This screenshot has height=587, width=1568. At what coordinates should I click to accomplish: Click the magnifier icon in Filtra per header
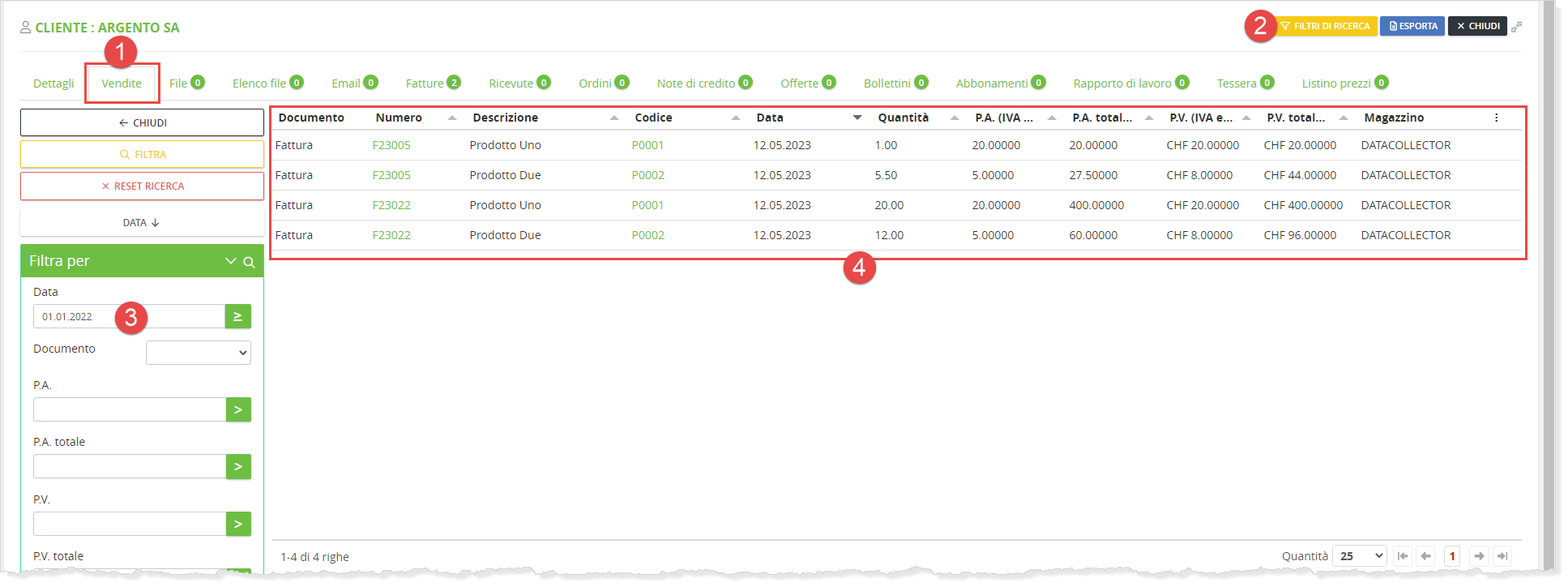[250, 262]
